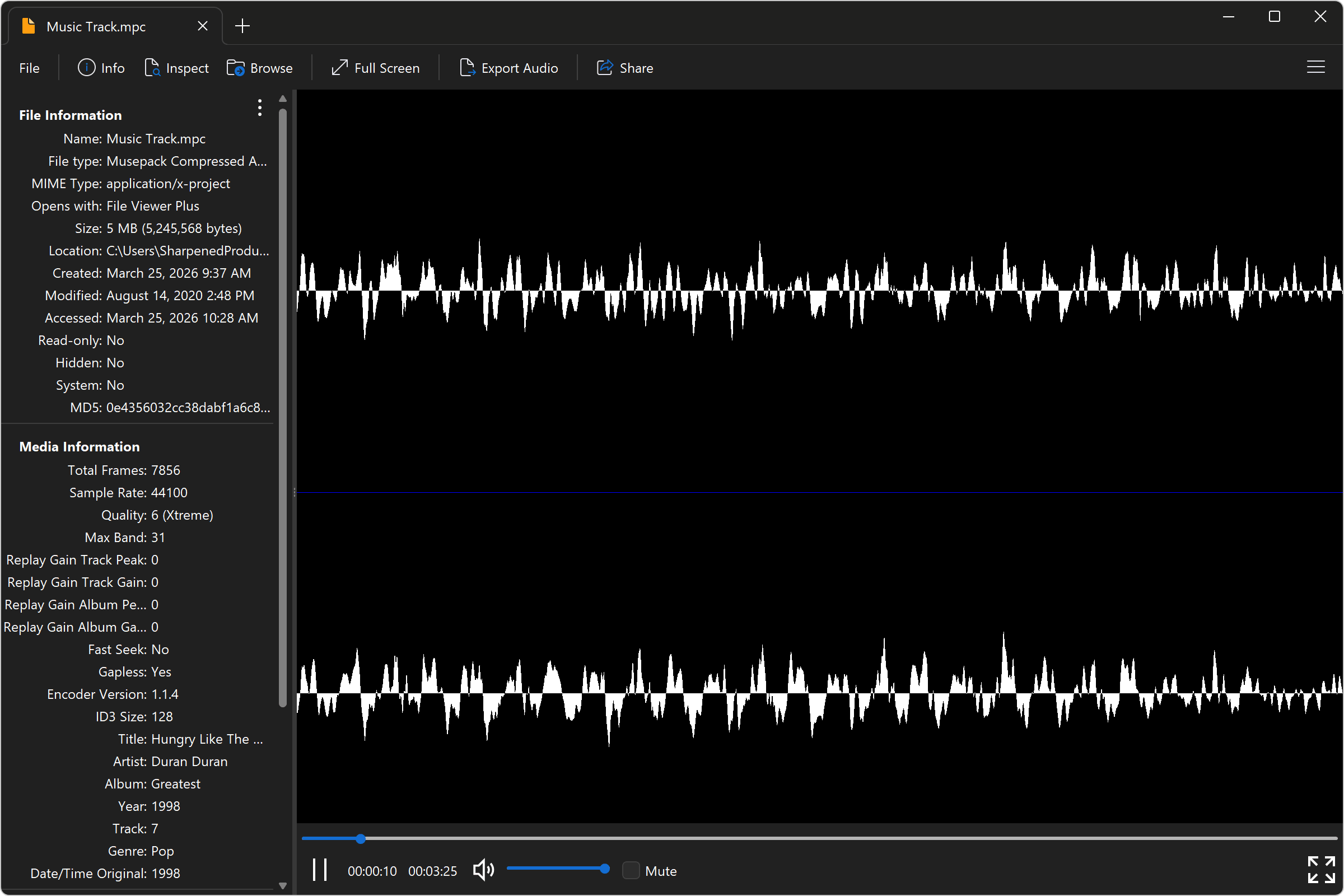
Task: Click the panel splitter grip handle
Action: [x=295, y=492]
